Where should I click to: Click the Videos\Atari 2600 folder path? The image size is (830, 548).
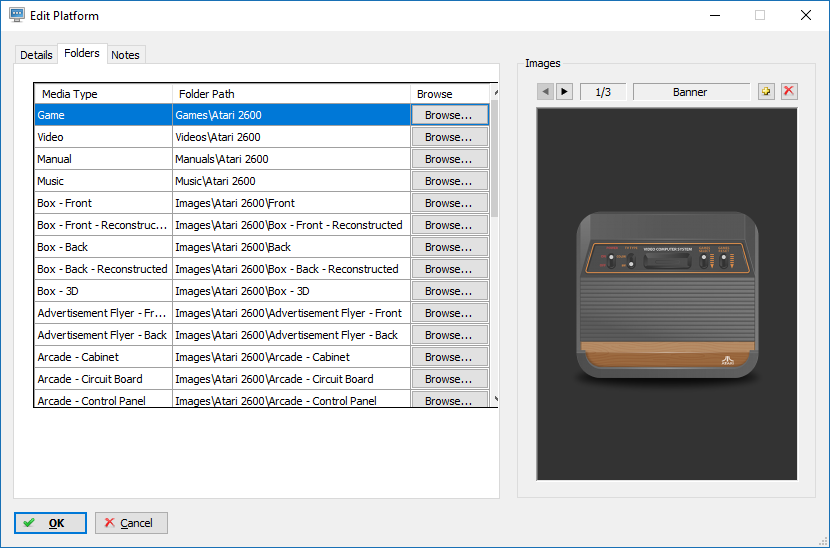click(x=292, y=137)
